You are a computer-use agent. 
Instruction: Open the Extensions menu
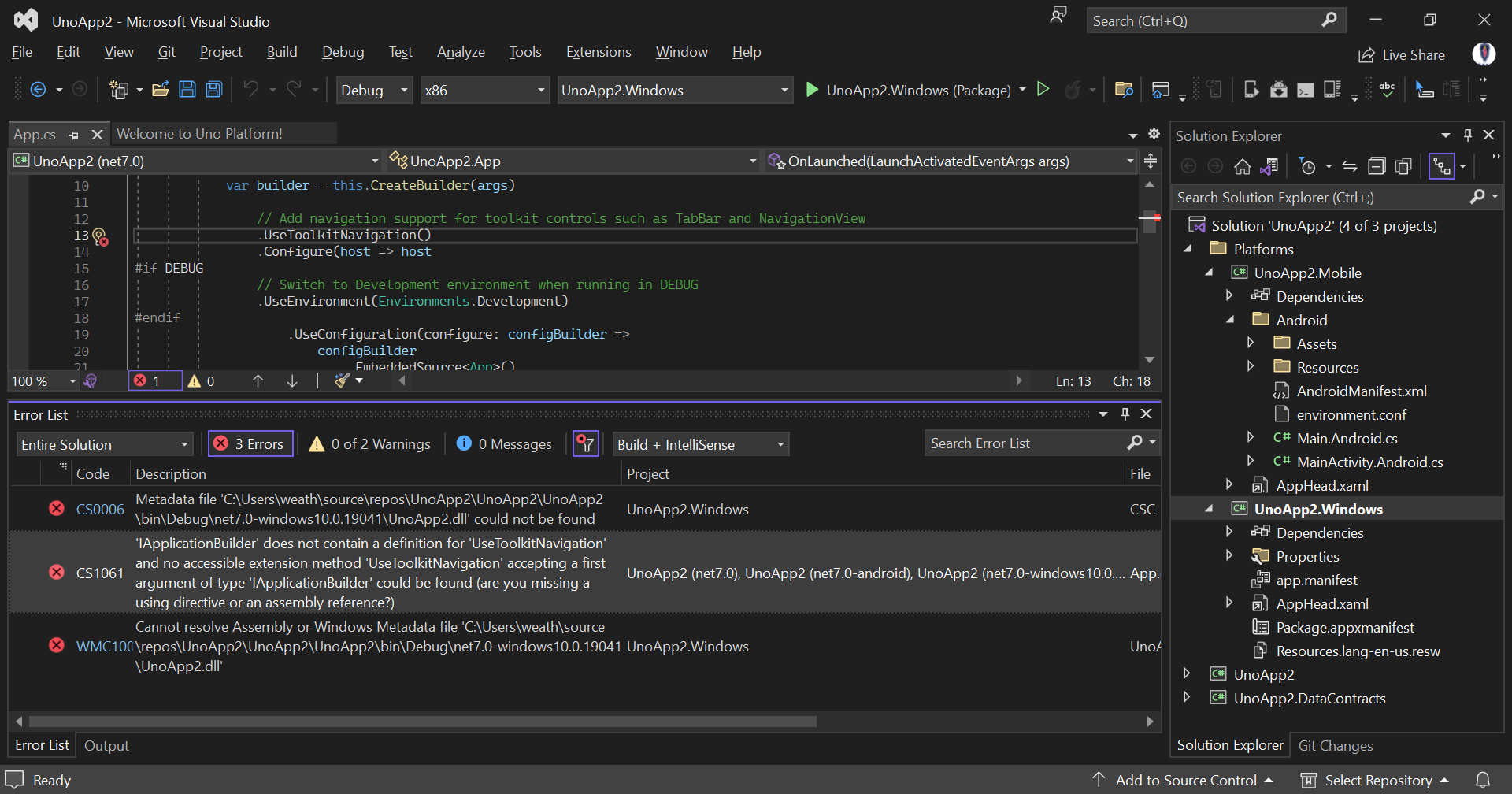(598, 52)
